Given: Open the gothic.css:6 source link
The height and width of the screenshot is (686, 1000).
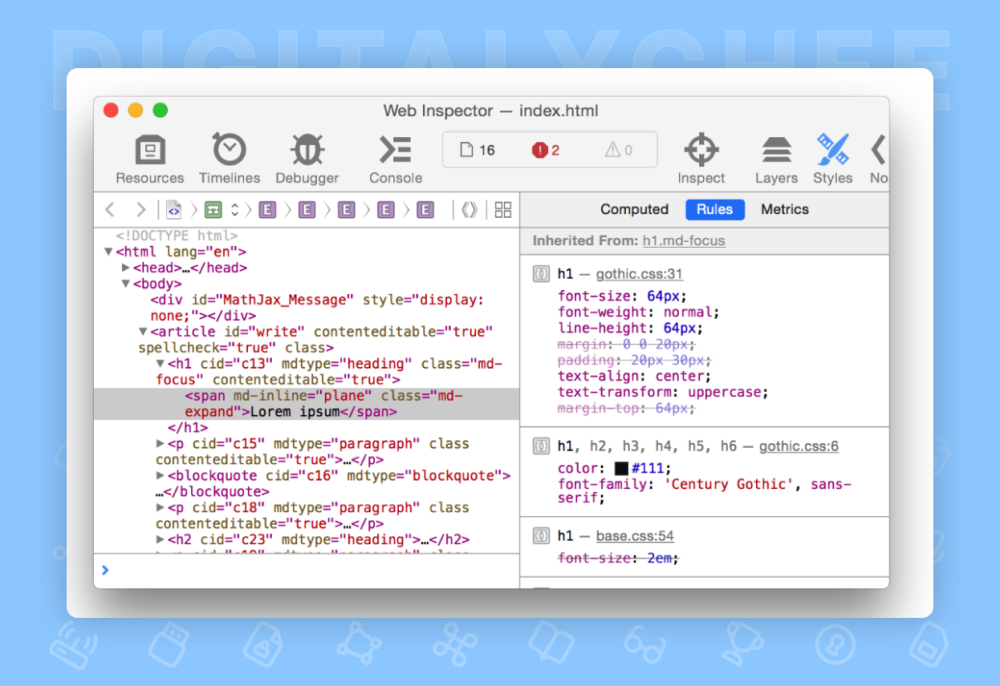Looking at the screenshot, I should coord(798,446).
